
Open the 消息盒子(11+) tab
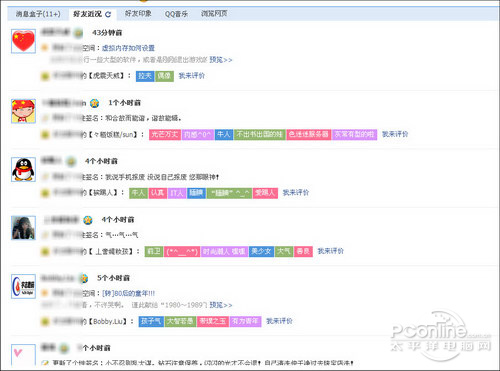click(38, 14)
